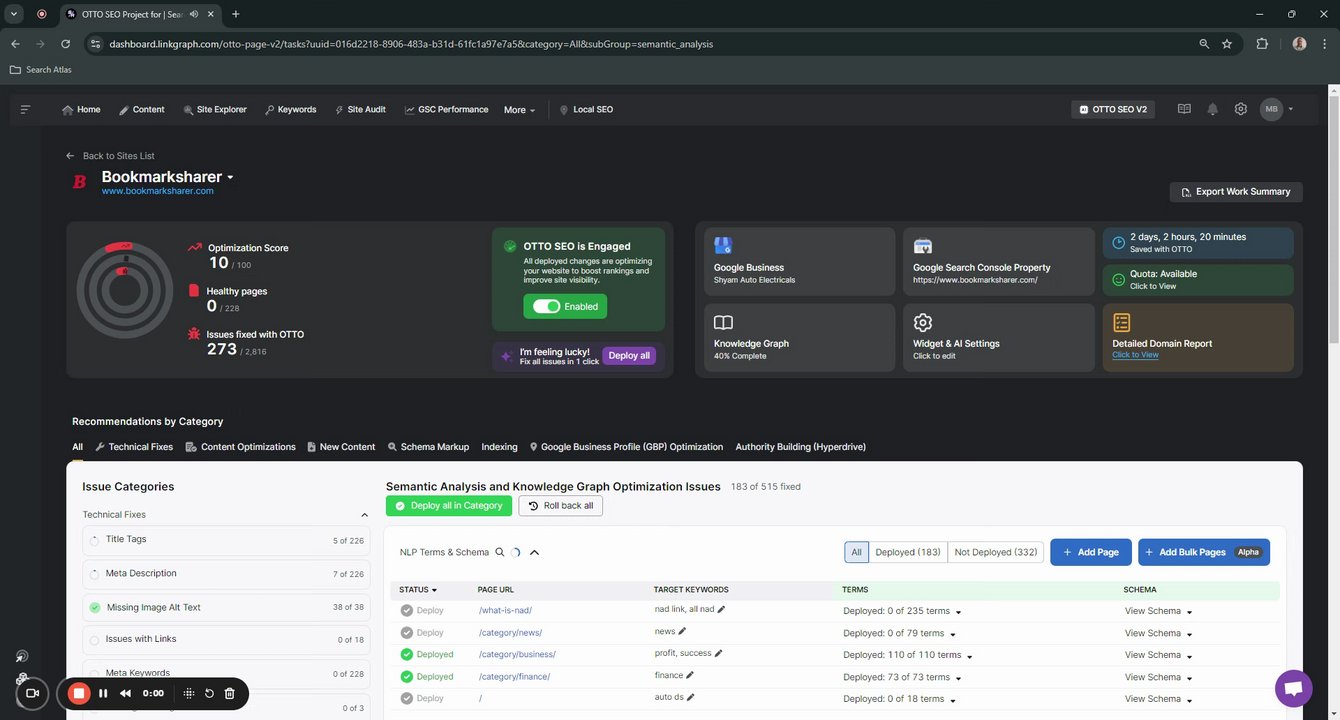This screenshot has width=1340, height=720.
Task: Click the Widget & AI Settings gear icon
Action: click(x=923, y=323)
